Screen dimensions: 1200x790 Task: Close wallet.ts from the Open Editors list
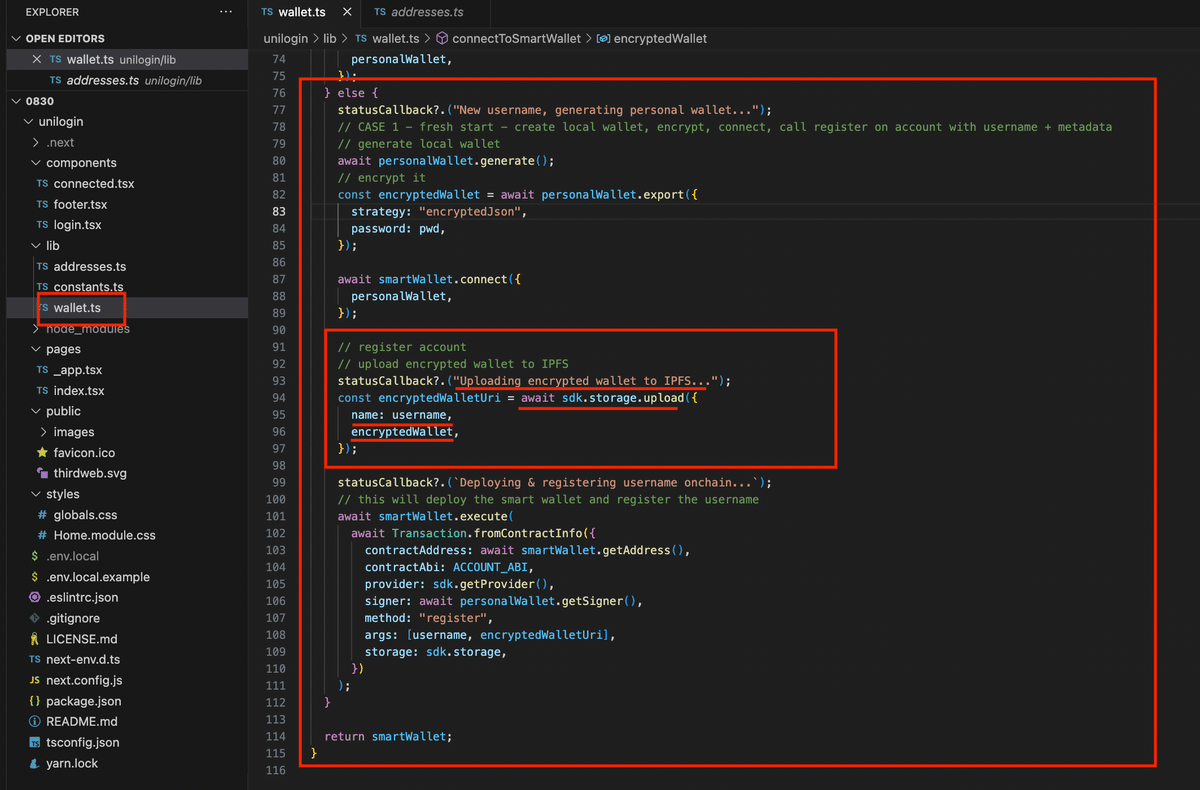[x=37, y=59]
